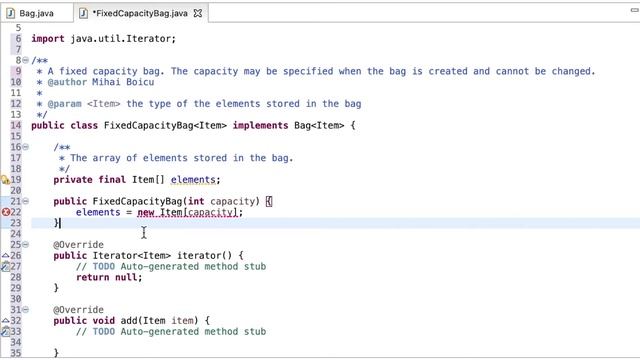This screenshot has width=640, height=360.
Task: Click the class name 'FixedCapacityBag<Item>' on line 14
Action: pos(165,126)
